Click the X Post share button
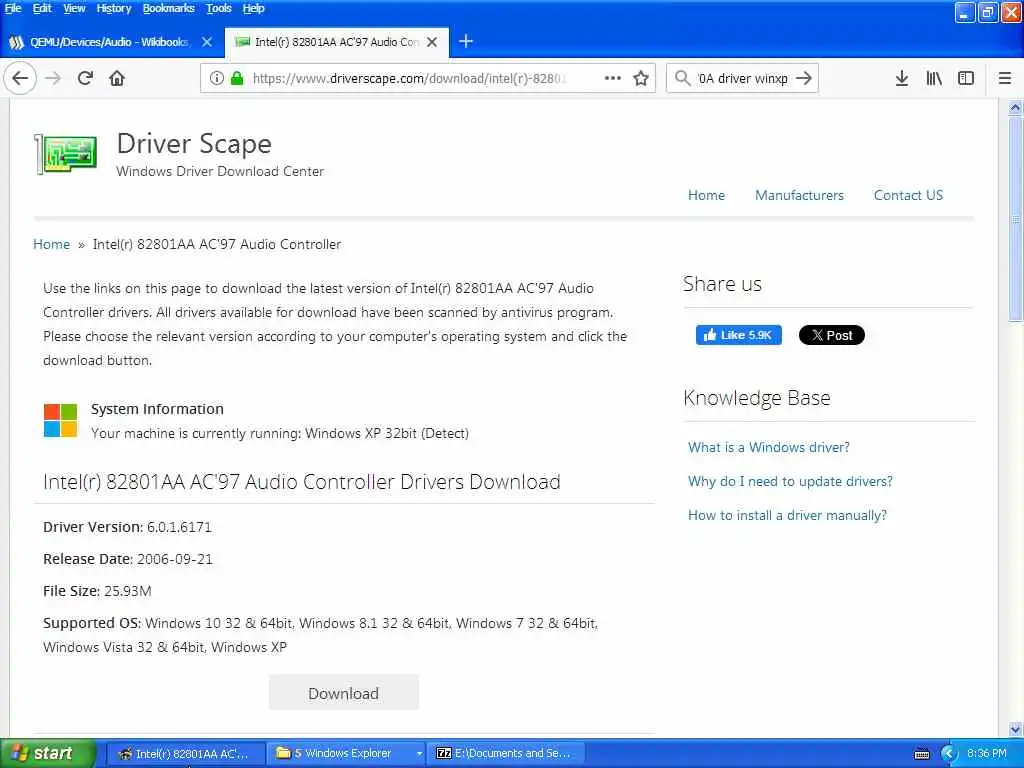The image size is (1024, 768). 831,335
